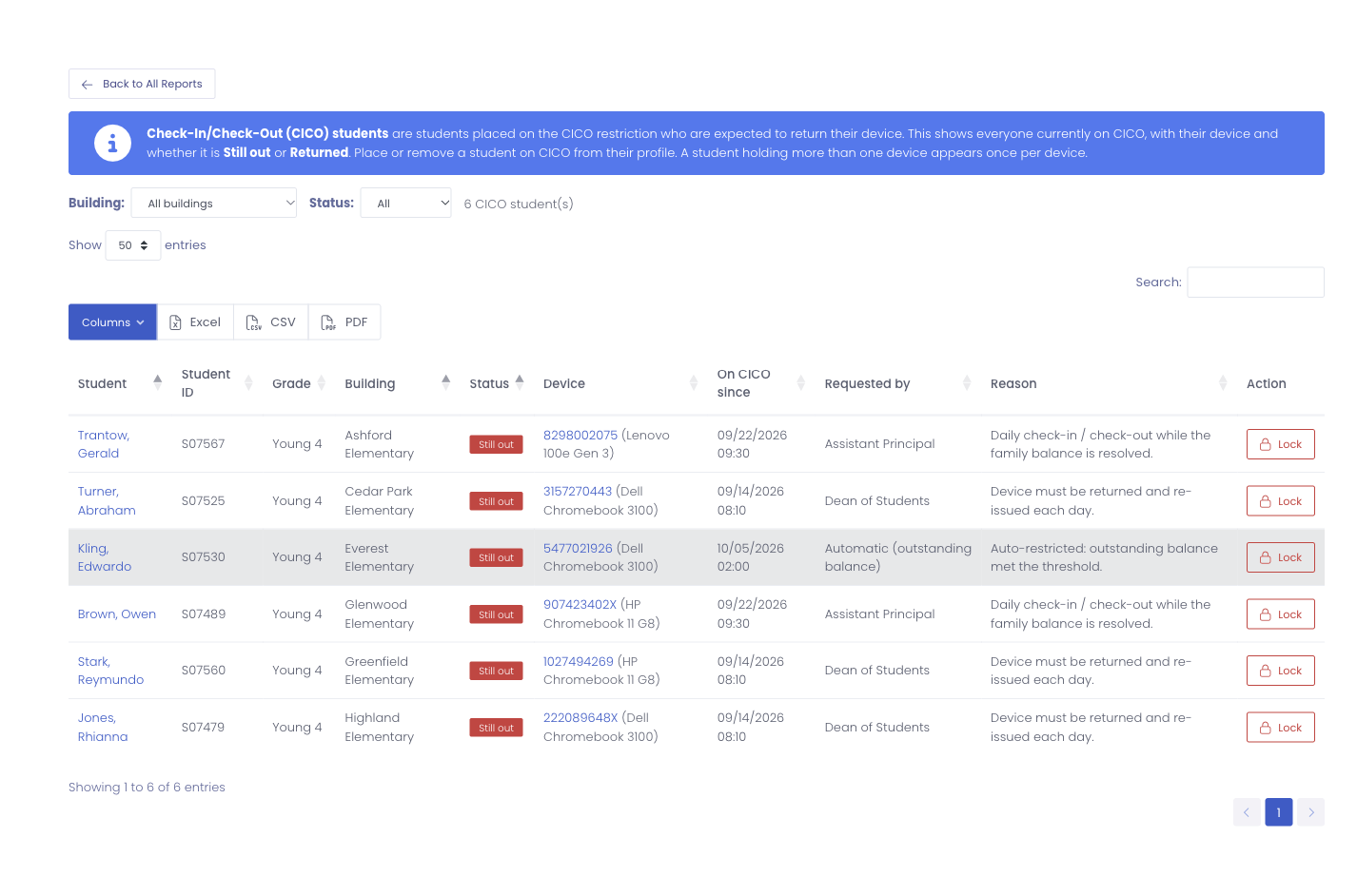Viewport: 1357px width, 896px height.
Task: Expand the Columns visibility menu
Action: point(112,322)
